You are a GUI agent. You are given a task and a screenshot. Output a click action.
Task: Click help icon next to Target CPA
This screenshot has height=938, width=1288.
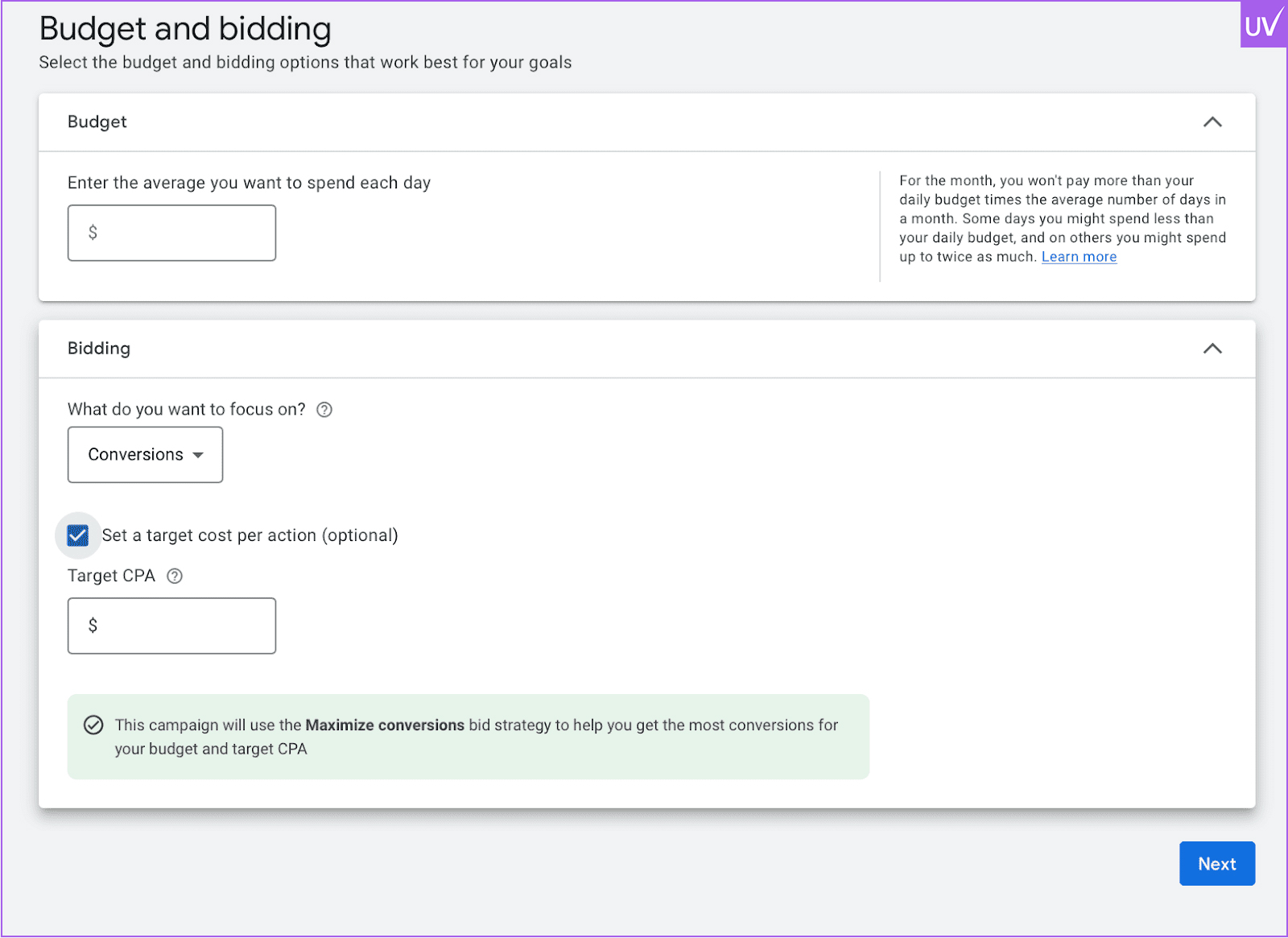tap(175, 576)
